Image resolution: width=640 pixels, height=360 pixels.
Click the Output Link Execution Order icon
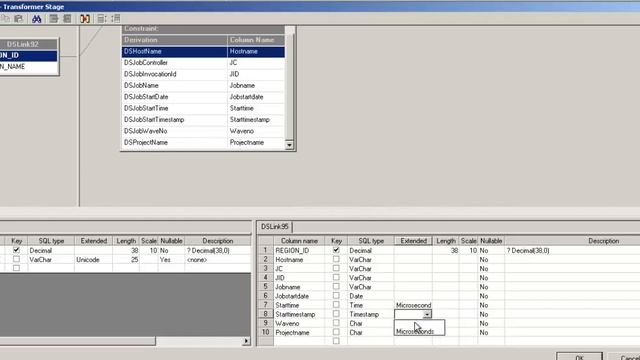116,19
